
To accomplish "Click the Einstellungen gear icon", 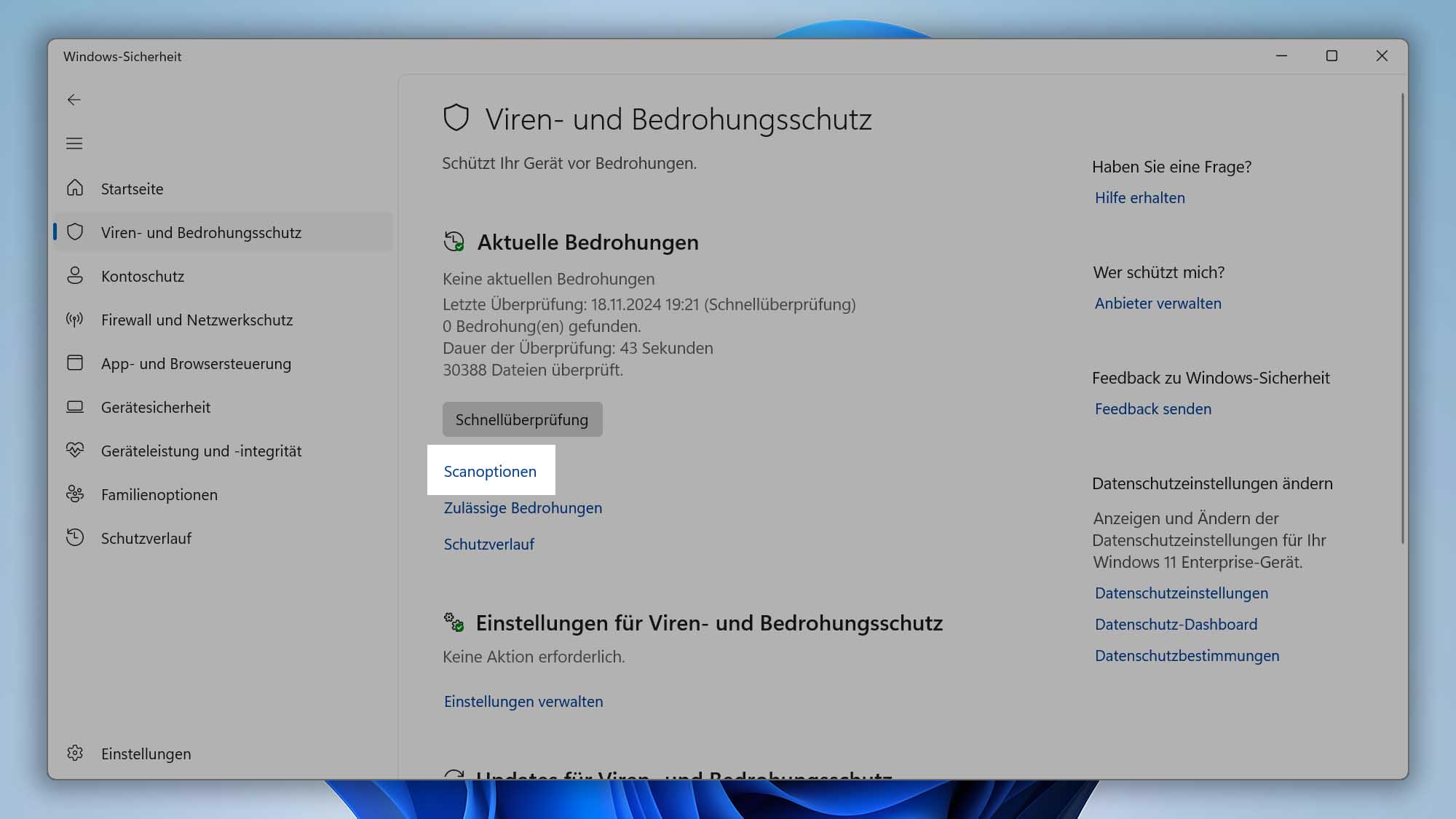I will coord(75,753).
